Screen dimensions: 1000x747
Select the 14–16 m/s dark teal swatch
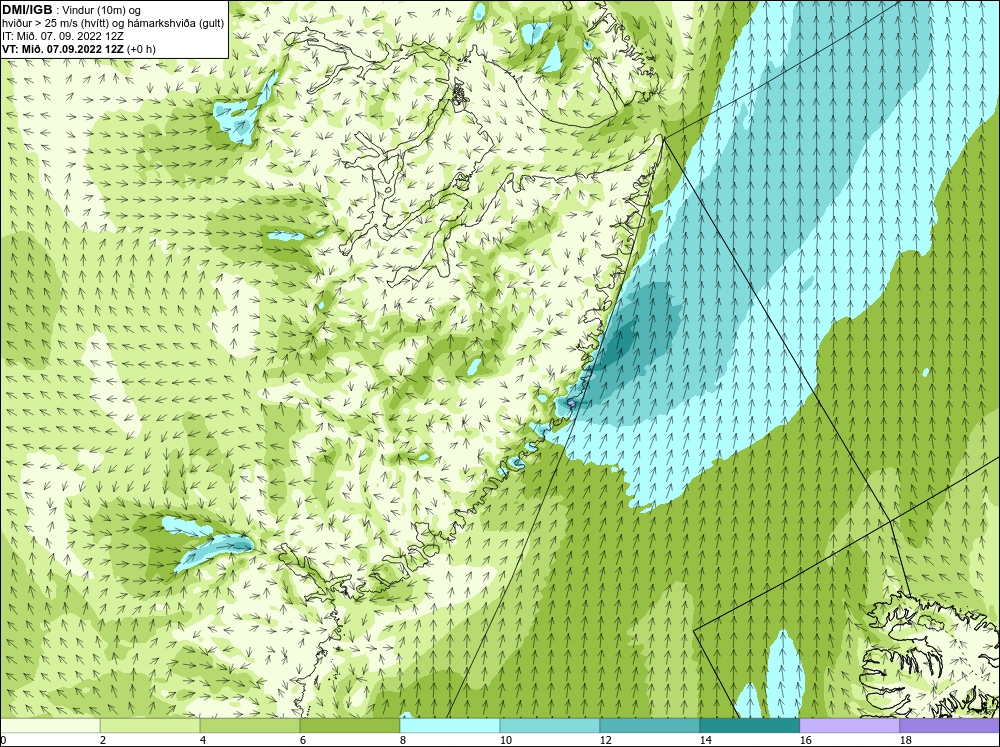[x=749, y=725]
